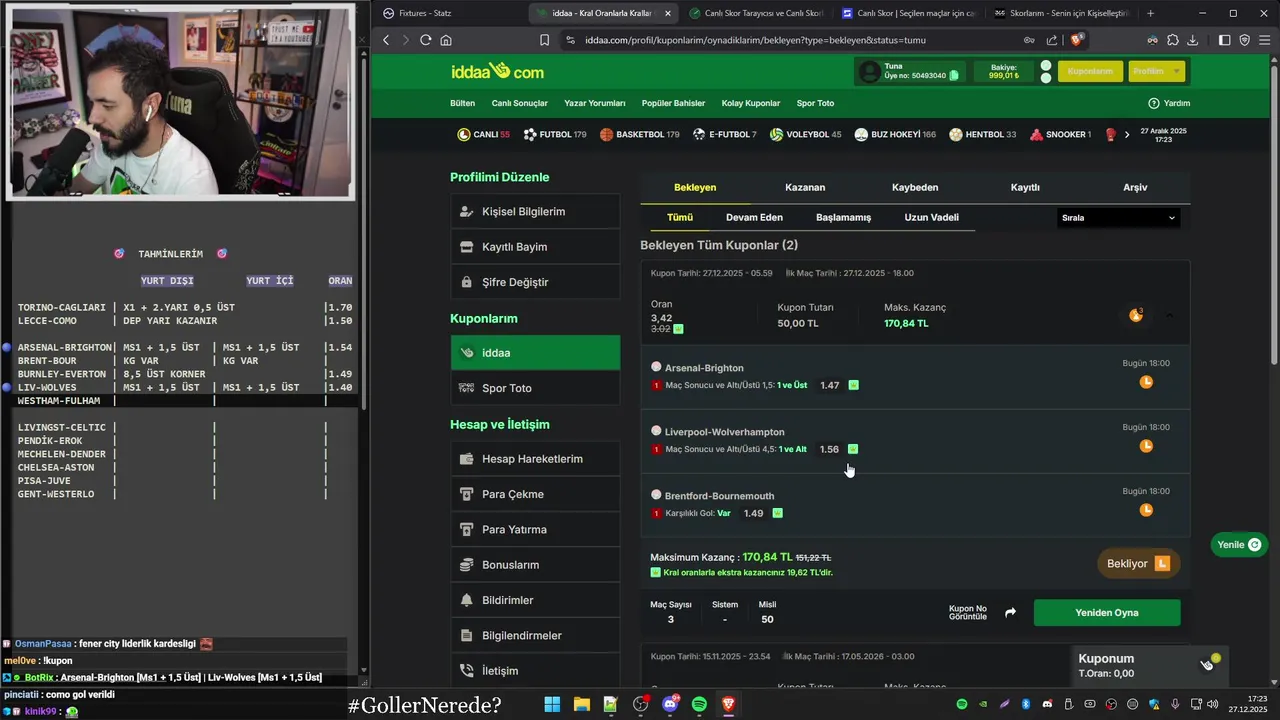Share this page icon in address bar
Viewport: 1280px width, 720px height.
click(x=1052, y=40)
